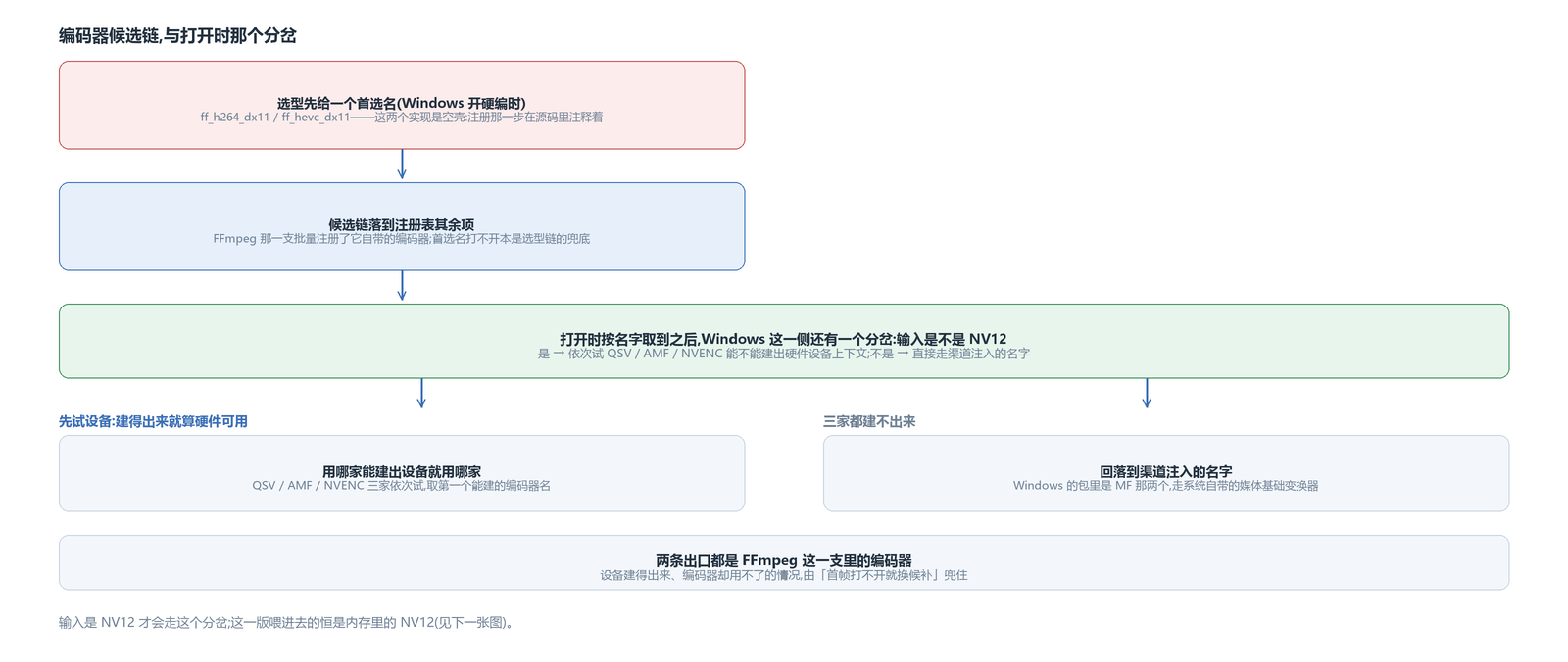Click gray label 三家都建不出来

(x=869, y=421)
